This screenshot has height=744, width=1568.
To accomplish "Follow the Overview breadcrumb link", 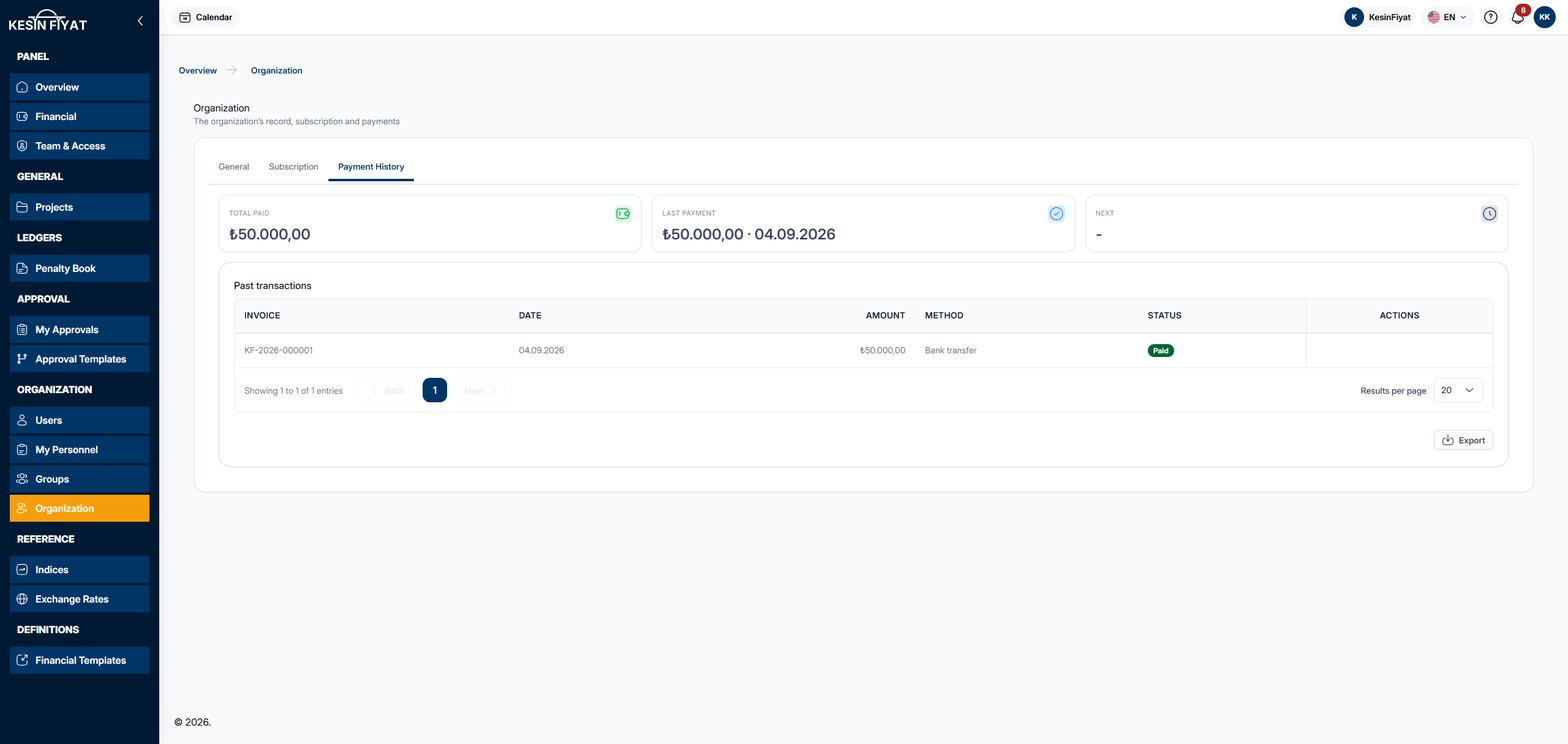I will point(198,71).
